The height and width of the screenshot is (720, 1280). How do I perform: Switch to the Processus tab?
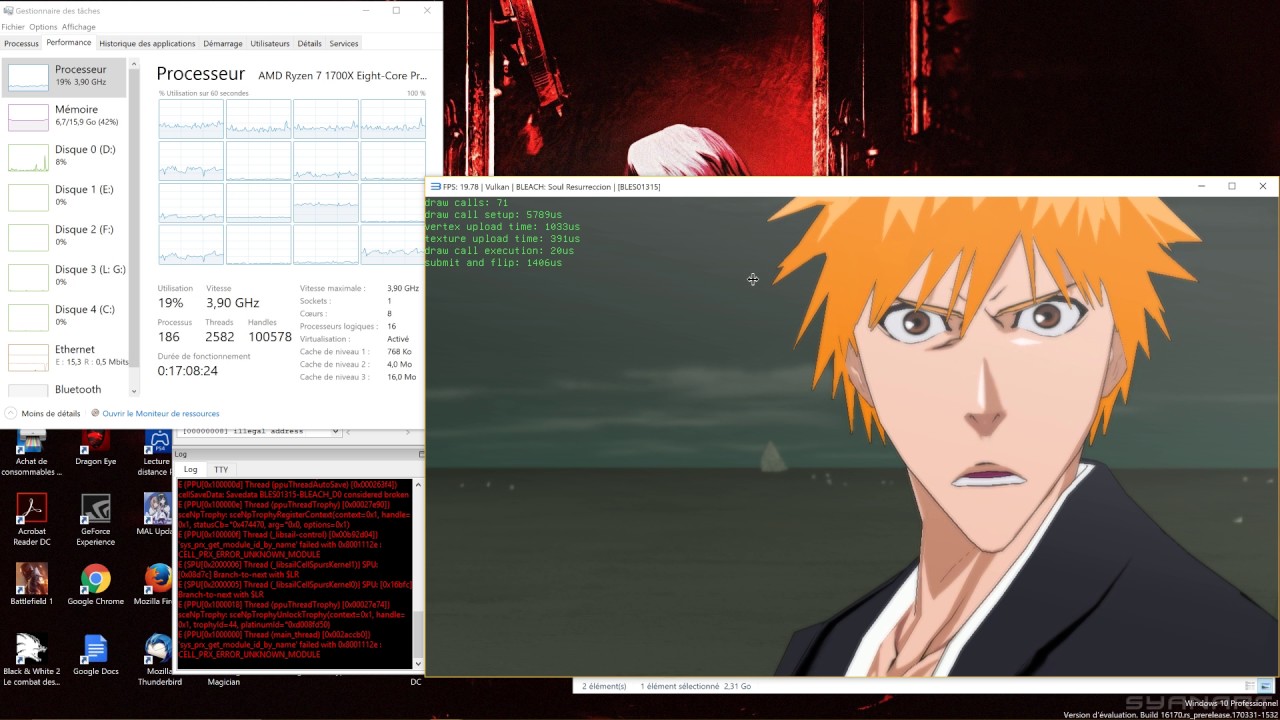(x=21, y=43)
